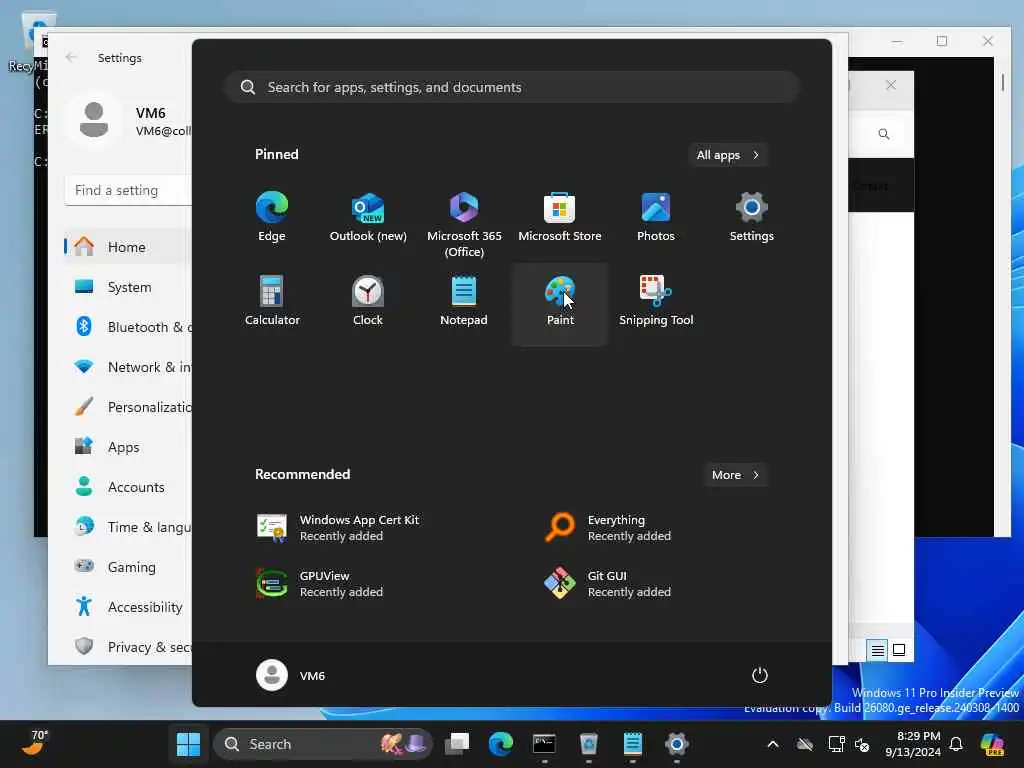Click the power button in Start menu

pos(760,675)
